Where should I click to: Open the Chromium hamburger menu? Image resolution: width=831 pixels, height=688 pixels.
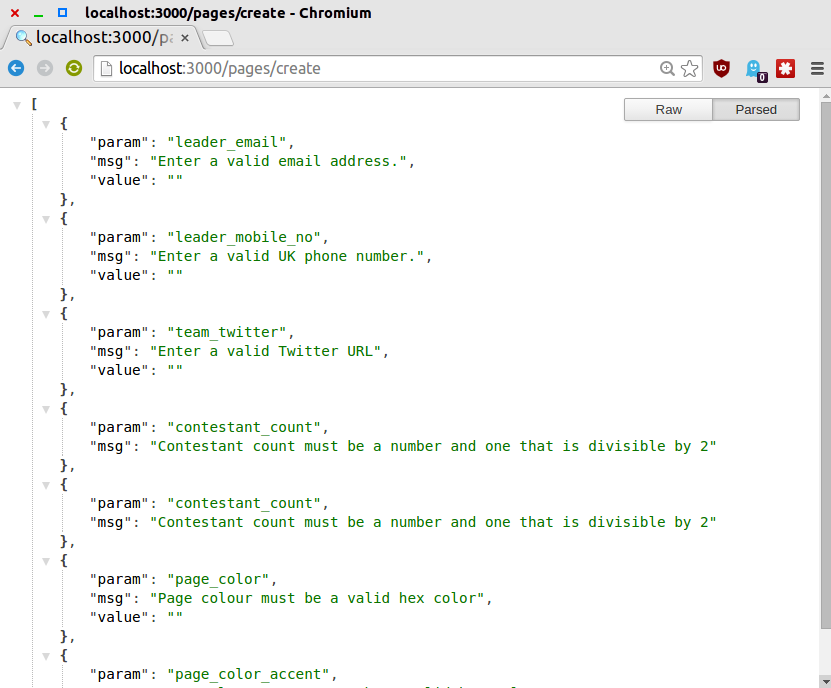pyautogui.click(x=816, y=68)
